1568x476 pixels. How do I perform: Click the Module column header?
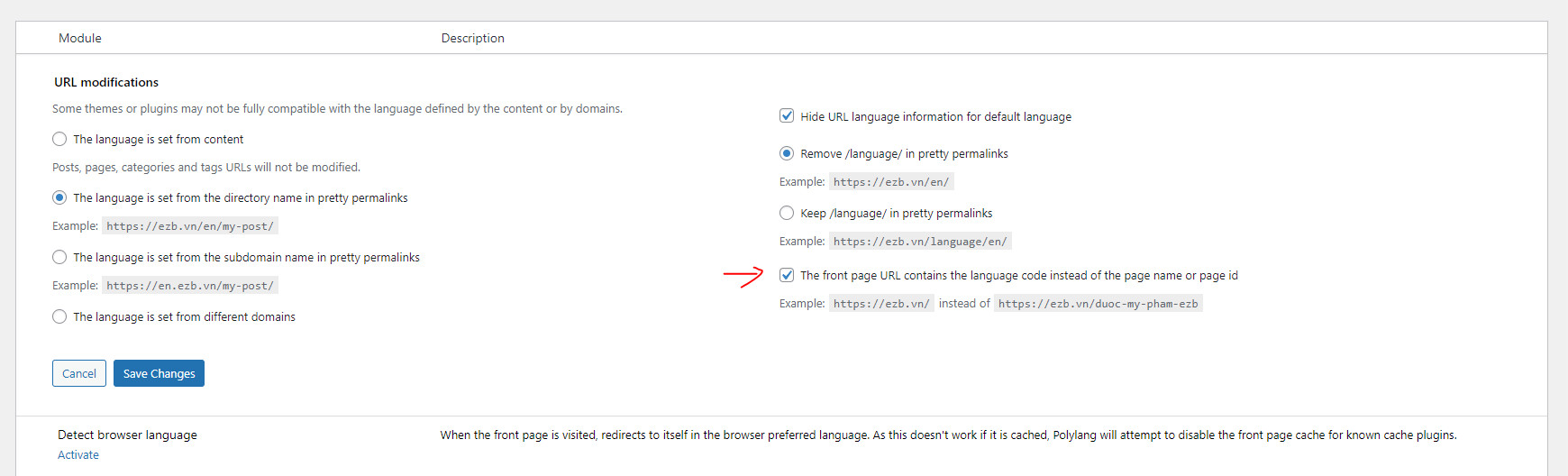(x=80, y=38)
